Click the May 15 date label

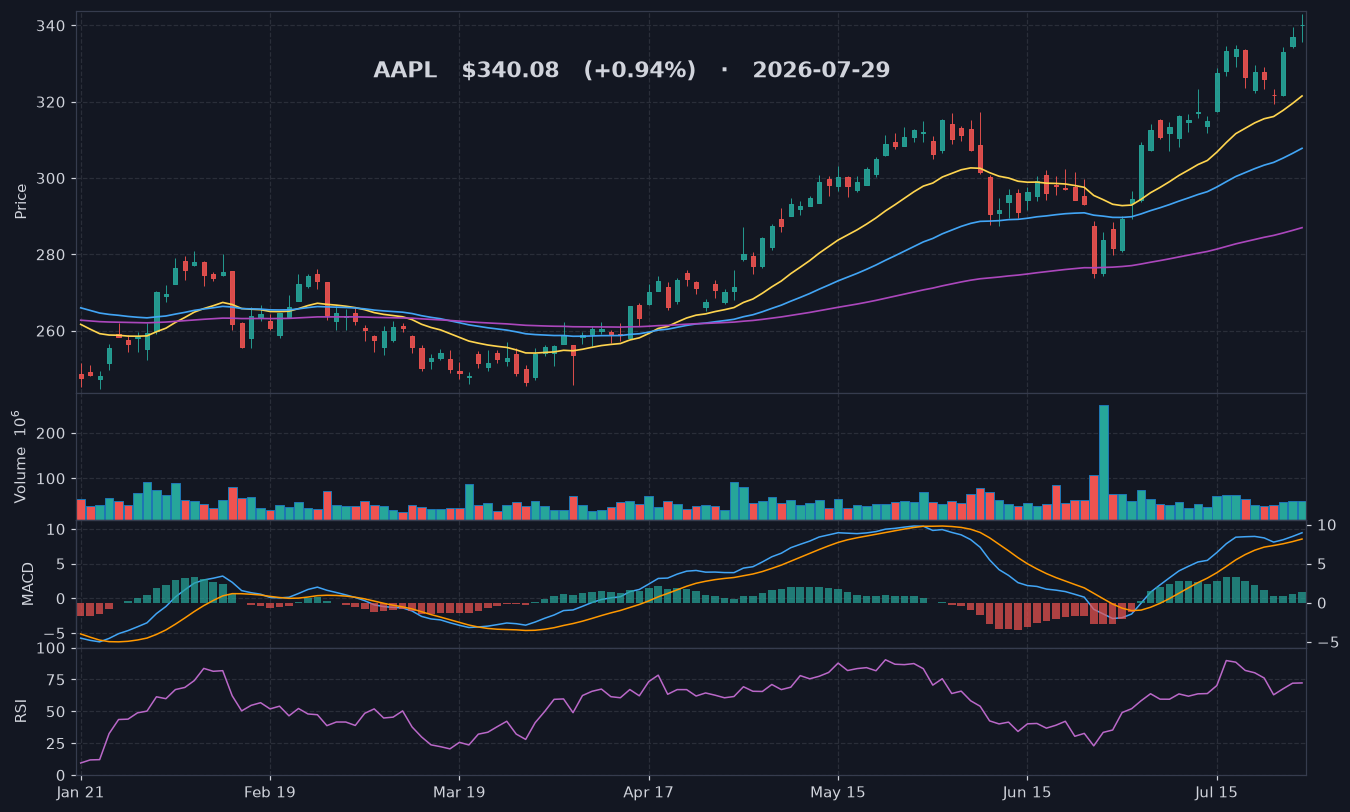pyautogui.click(x=837, y=792)
